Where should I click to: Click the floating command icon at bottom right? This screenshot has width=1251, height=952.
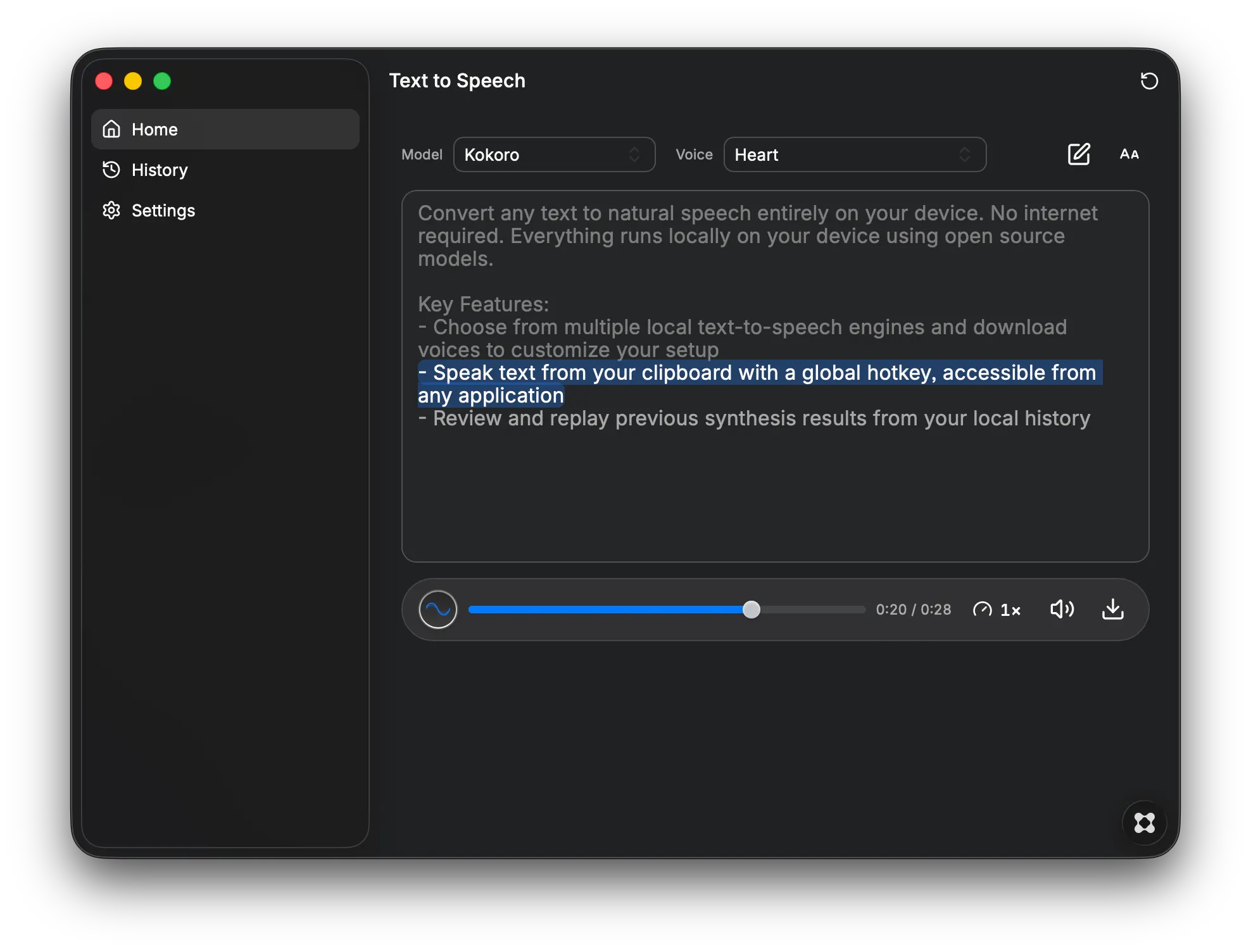[1144, 823]
